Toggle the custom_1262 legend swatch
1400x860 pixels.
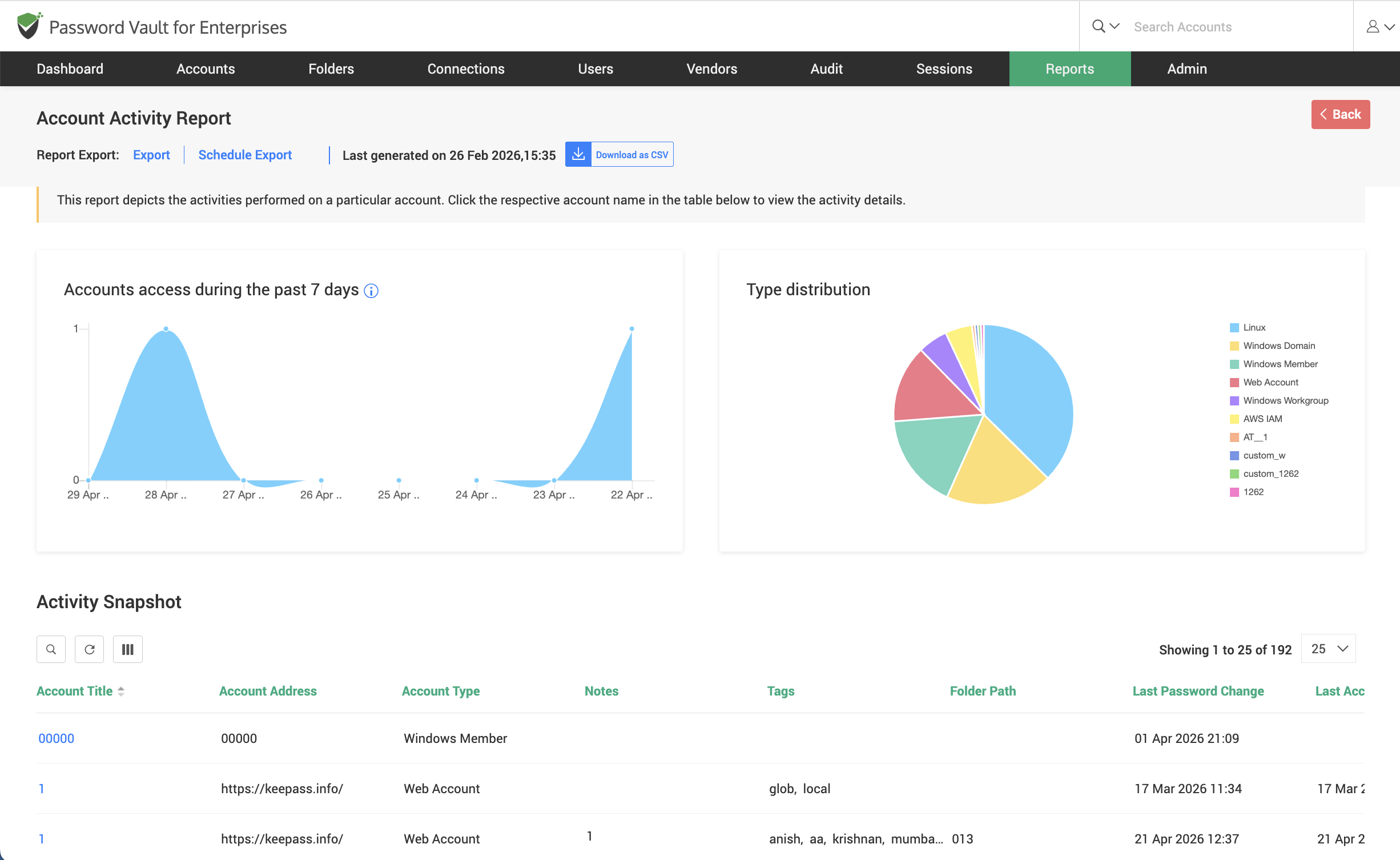click(1234, 474)
